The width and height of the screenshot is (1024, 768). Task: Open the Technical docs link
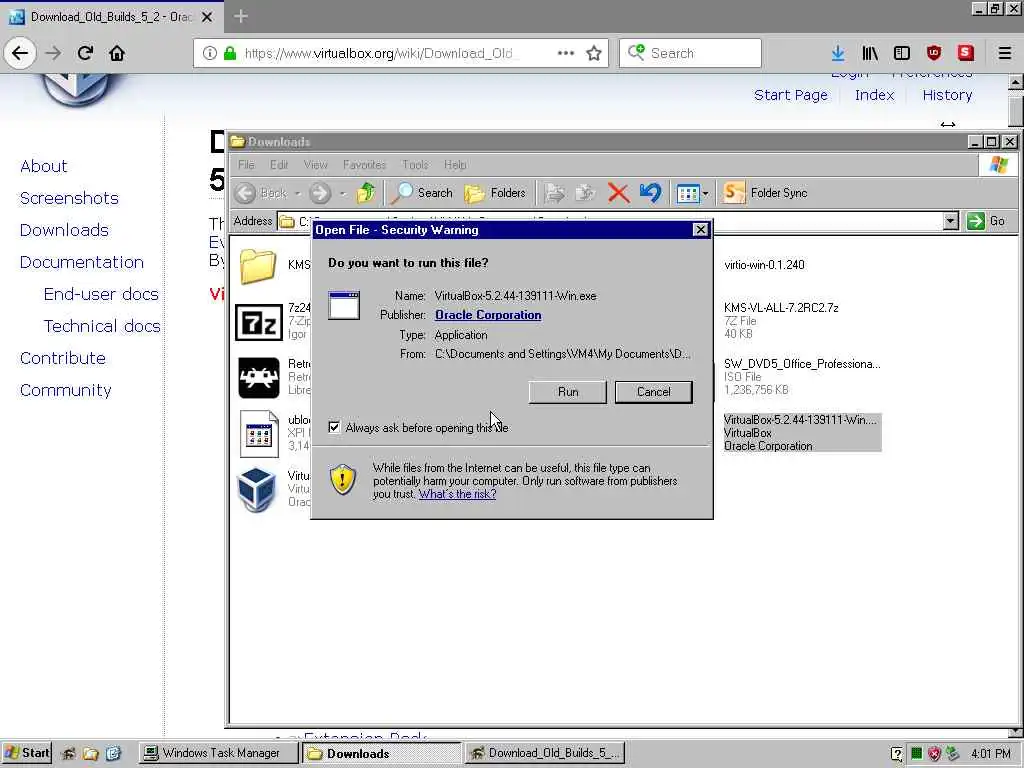pos(102,326)
